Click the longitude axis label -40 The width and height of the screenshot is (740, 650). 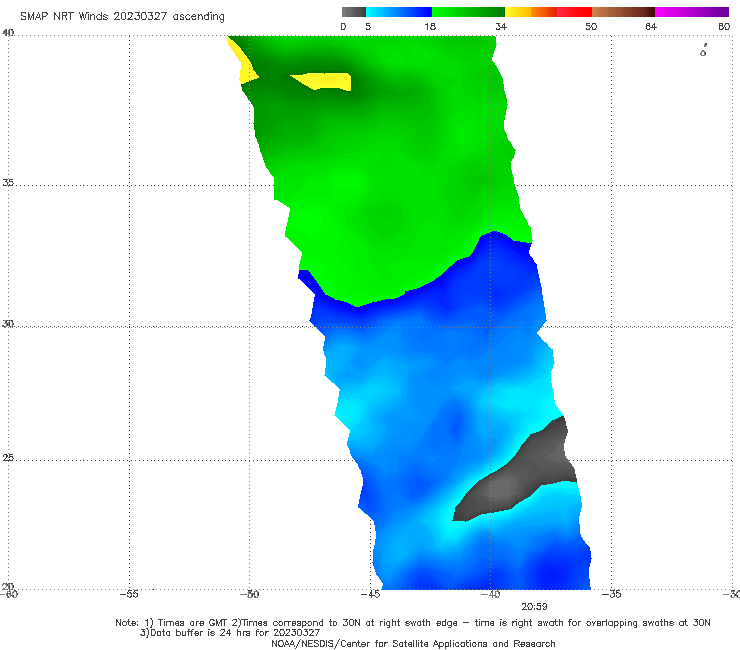point(490,594)
